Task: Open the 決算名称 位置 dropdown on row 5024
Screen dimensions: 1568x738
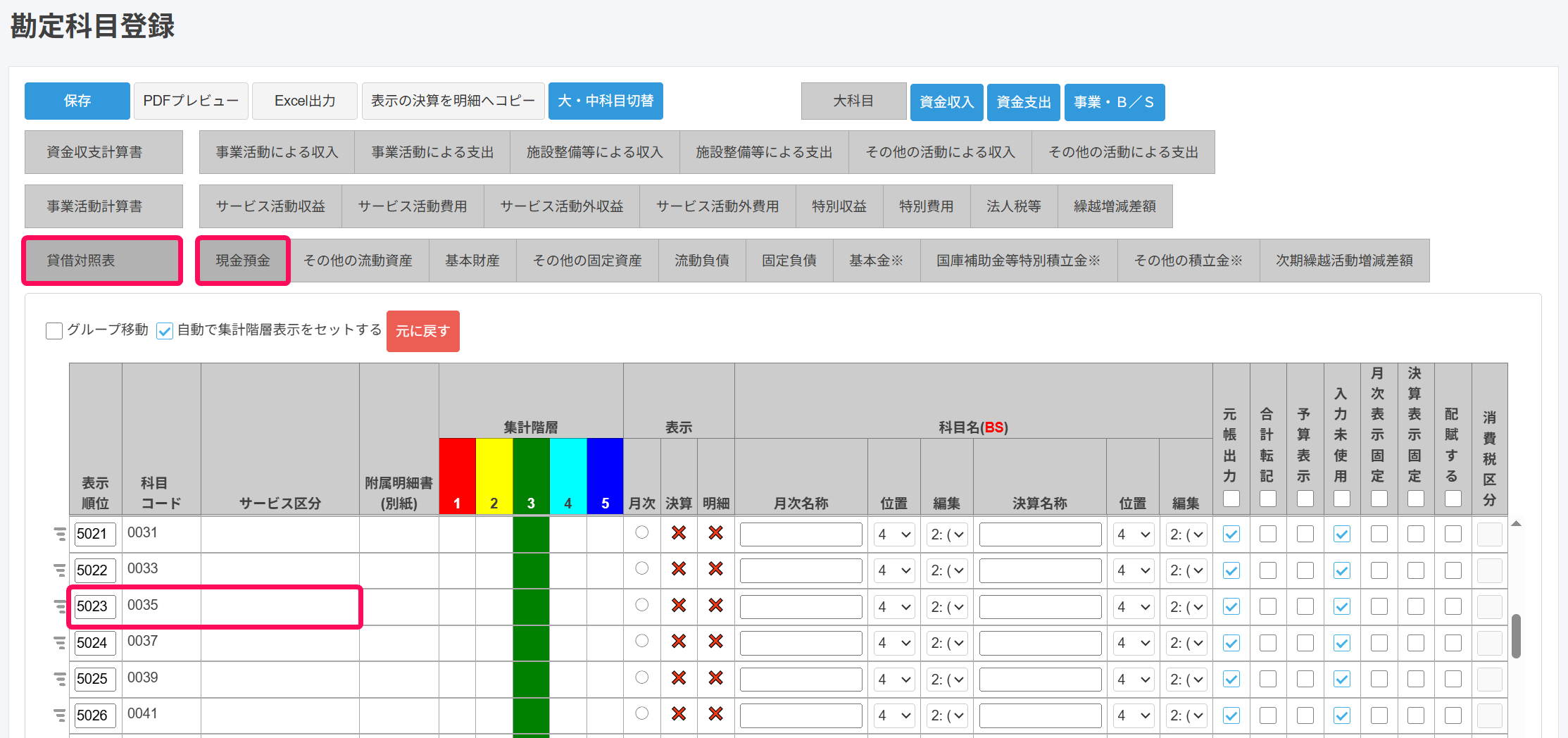Action: pyautogui.click(x=1133, y=642)
